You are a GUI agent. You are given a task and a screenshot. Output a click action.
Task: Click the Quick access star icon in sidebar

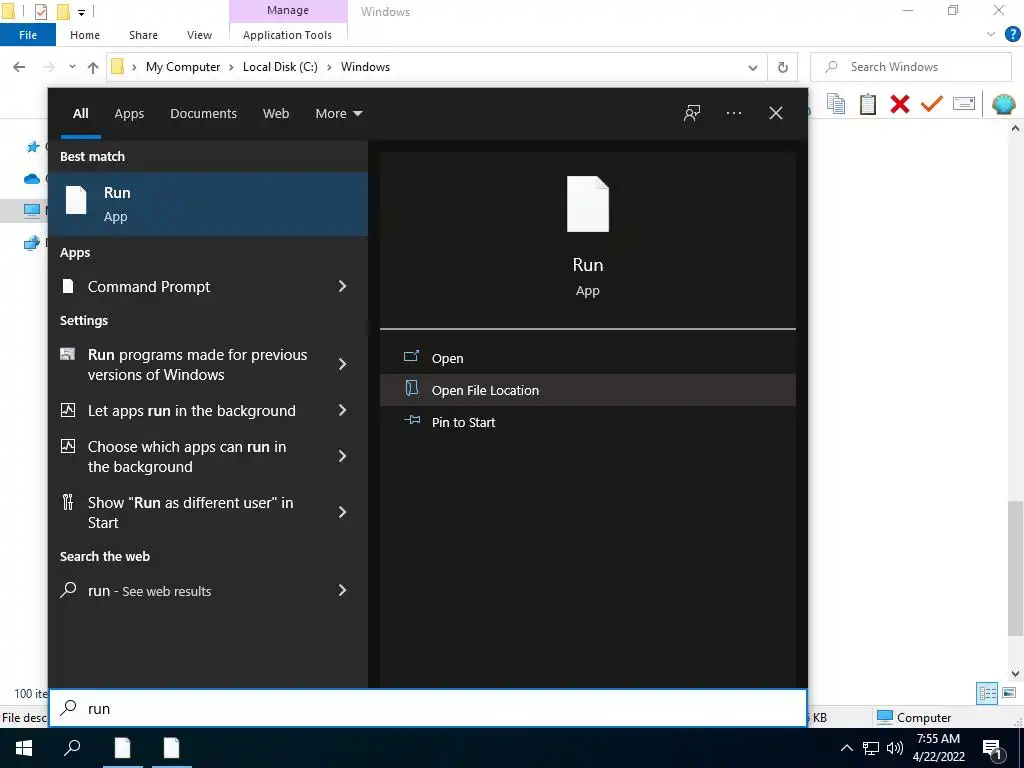[33, 147]
